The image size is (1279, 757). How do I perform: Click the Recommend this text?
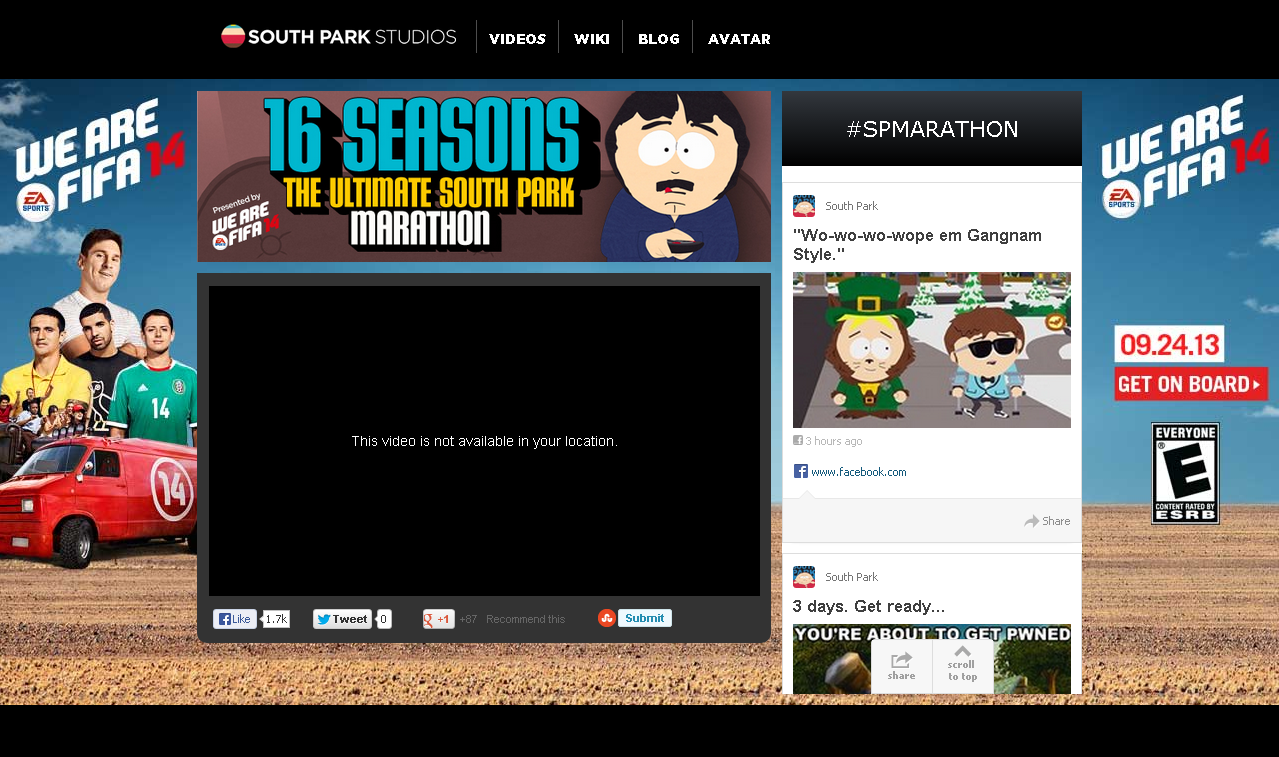coord(525,619)
